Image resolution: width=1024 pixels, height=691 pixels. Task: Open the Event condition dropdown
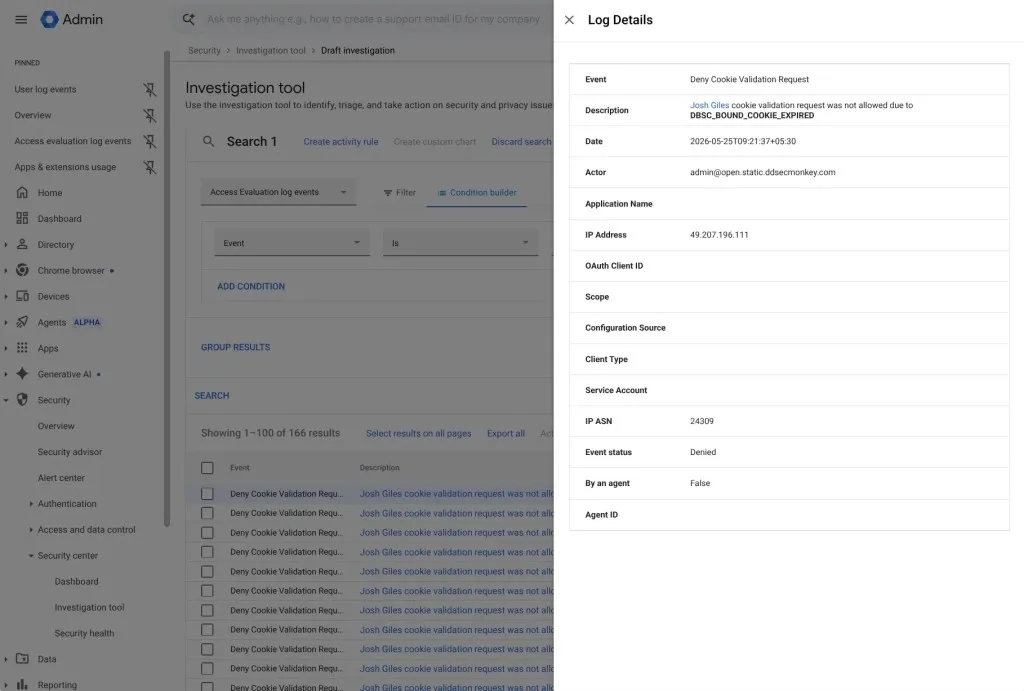pyautogui.click(x=292, y=242)
